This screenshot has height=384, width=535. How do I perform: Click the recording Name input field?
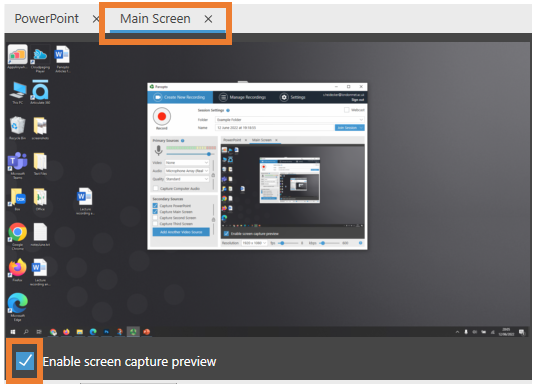[275, 128]
